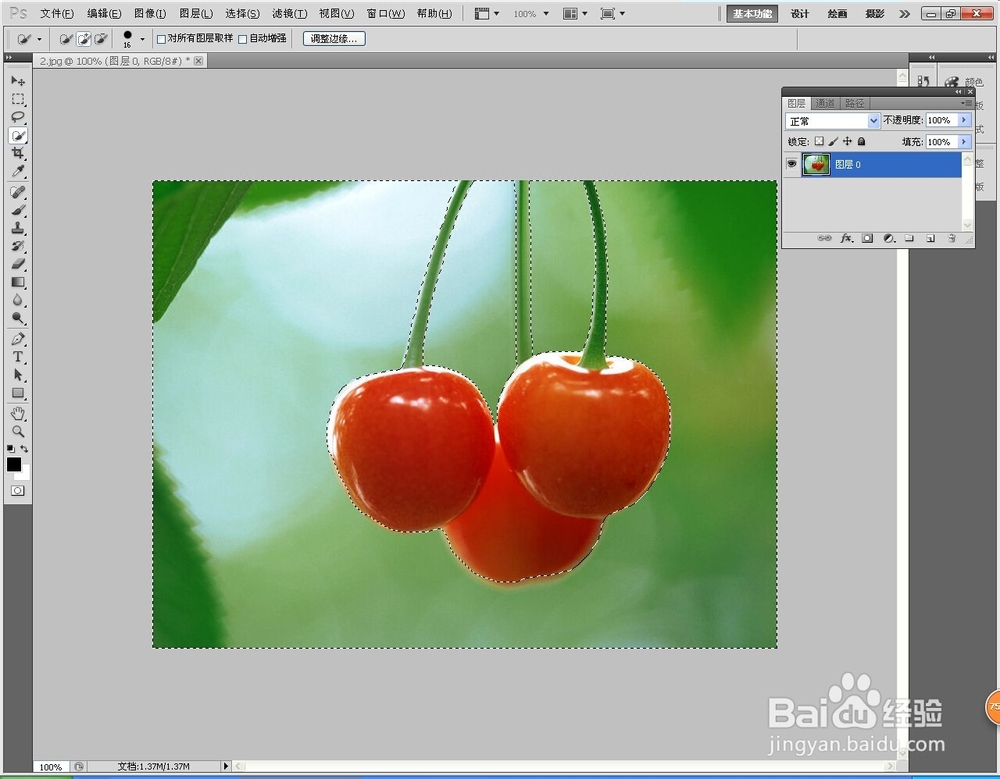Switch to 设计 workspace
Viewport: 1000px width, 779px height.
pyautogui.click(x=800, y=13)
